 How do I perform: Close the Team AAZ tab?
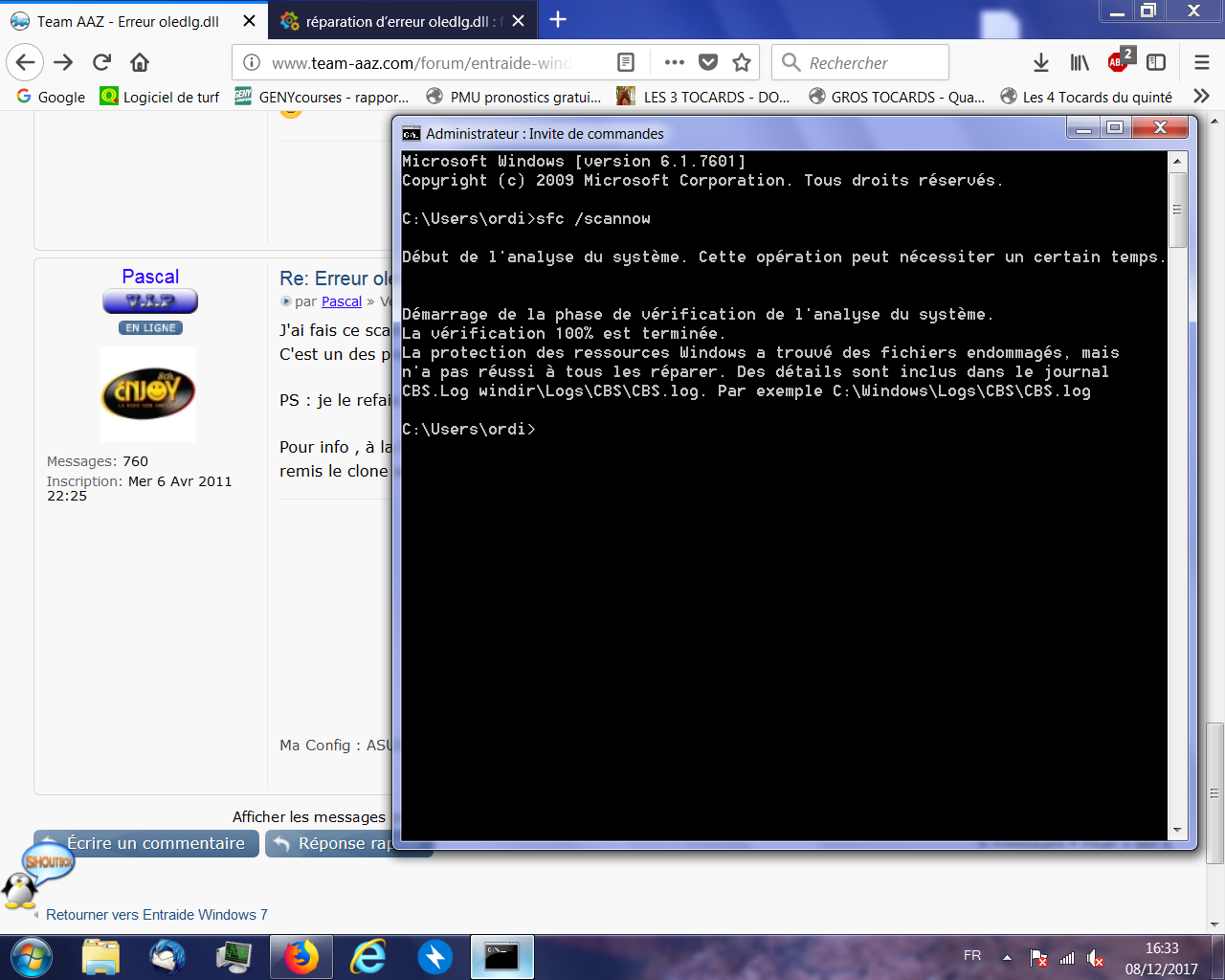(249, 21)
